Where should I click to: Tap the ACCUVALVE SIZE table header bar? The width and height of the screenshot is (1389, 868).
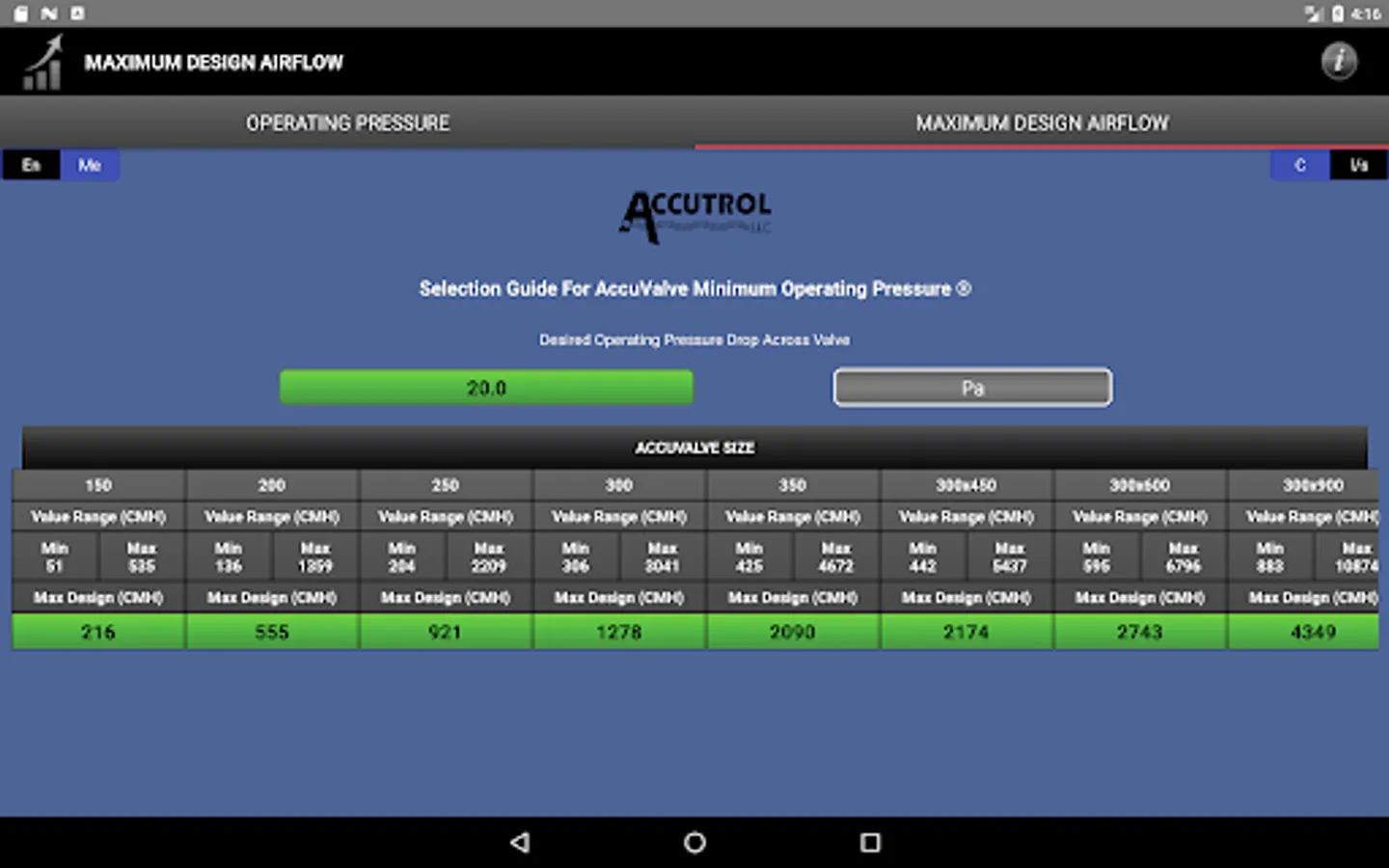click(694, 448)
